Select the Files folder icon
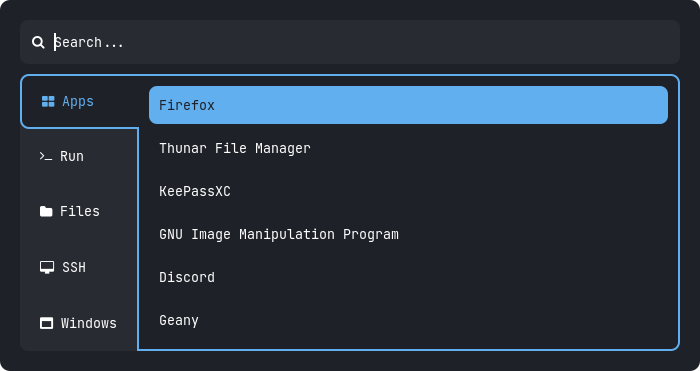Image resolution: width=700 pixels, height=371 pixels. pos(46,211)
